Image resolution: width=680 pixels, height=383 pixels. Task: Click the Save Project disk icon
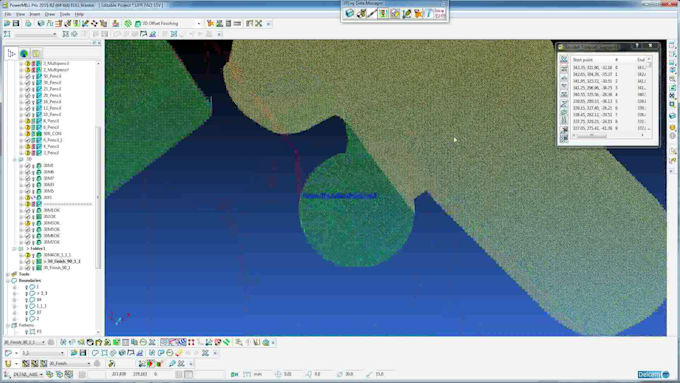pyautogui.click(x=16, y=23)
